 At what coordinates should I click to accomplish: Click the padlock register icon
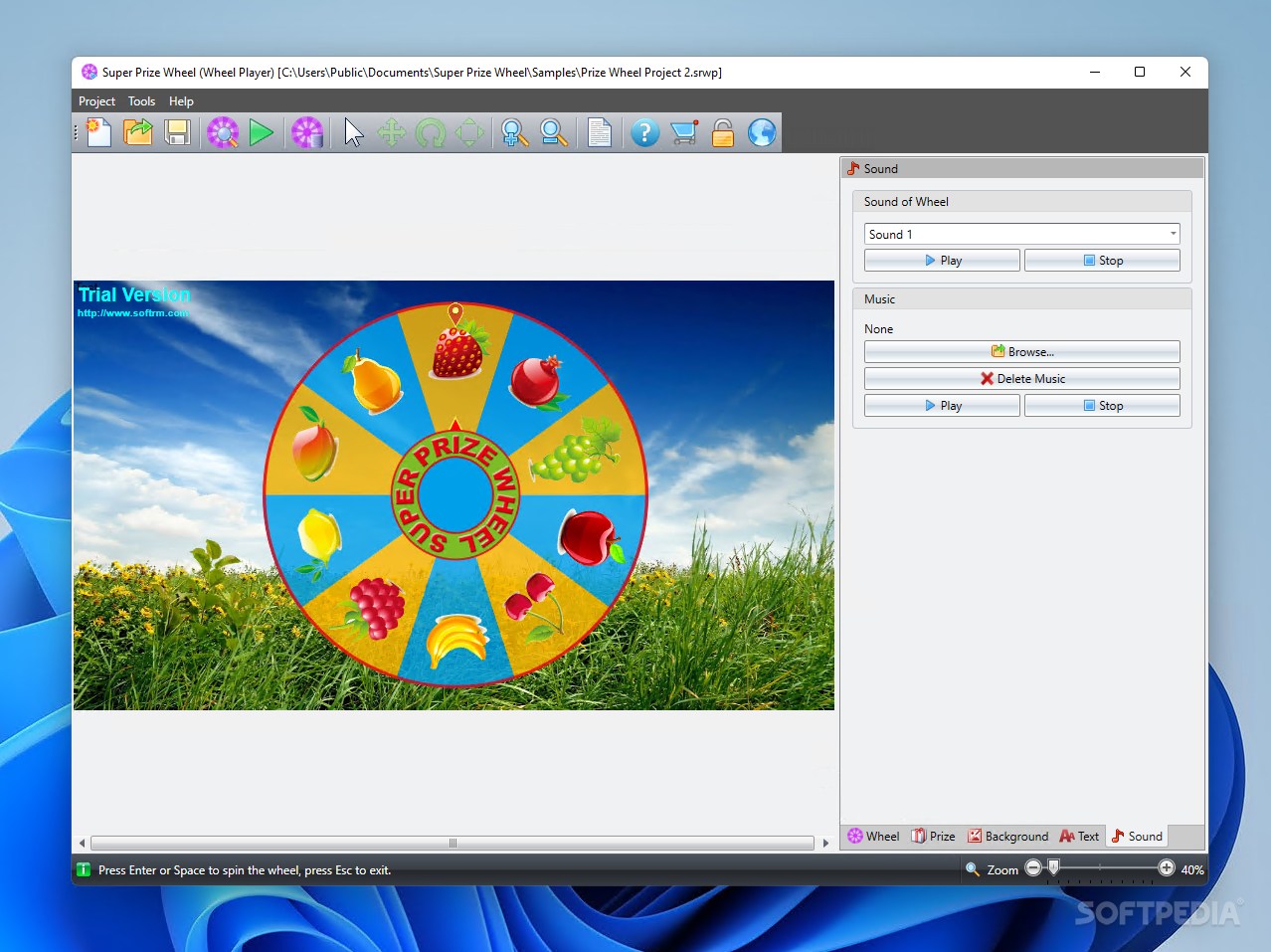[x=723, y=132]
